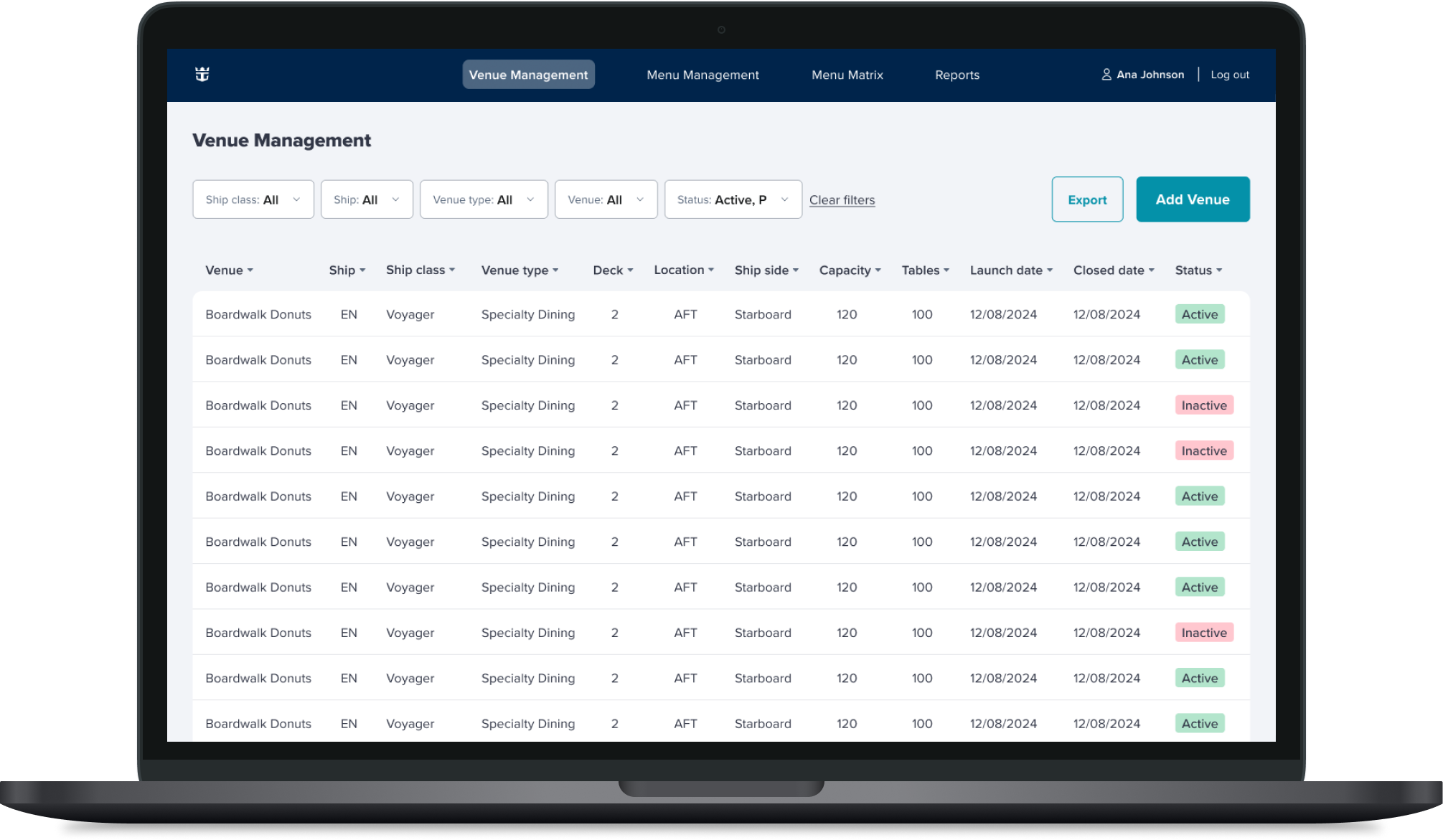This screenshot has height=840, width=1443.
Task: Click Log out in the header
Action: coord(1229,75)
